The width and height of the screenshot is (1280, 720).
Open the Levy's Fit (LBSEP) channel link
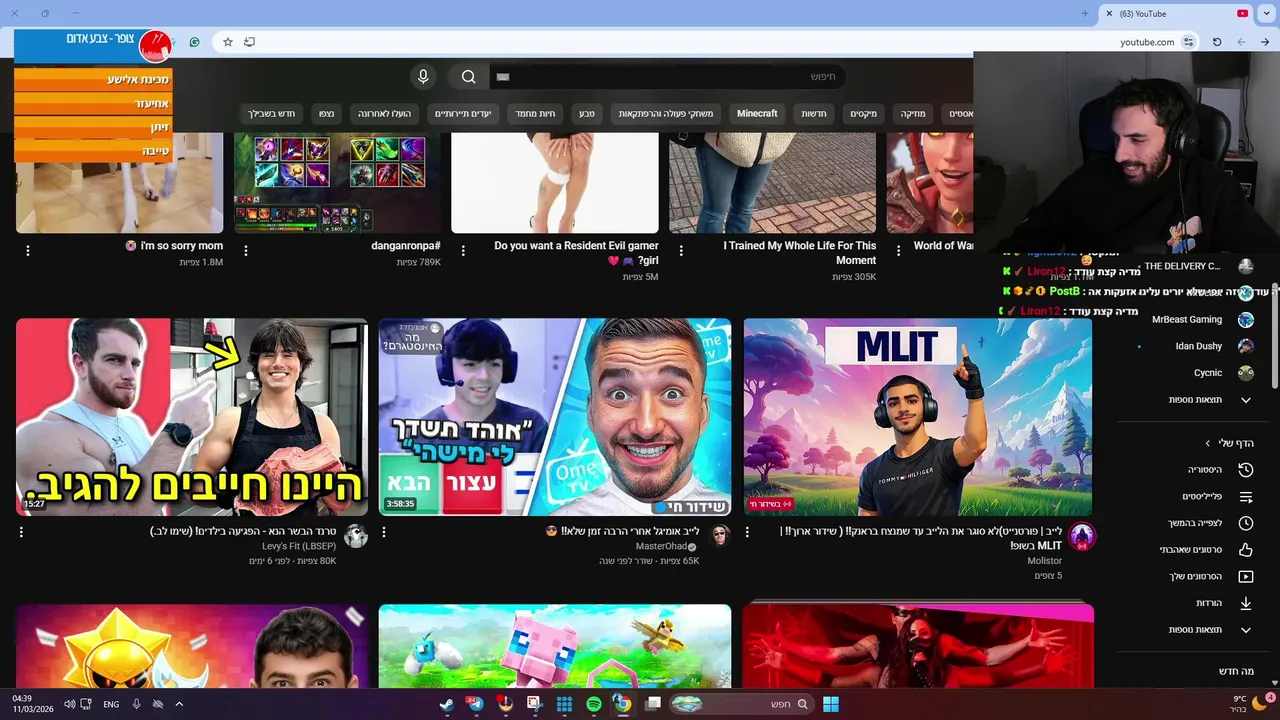pos(299,547)
